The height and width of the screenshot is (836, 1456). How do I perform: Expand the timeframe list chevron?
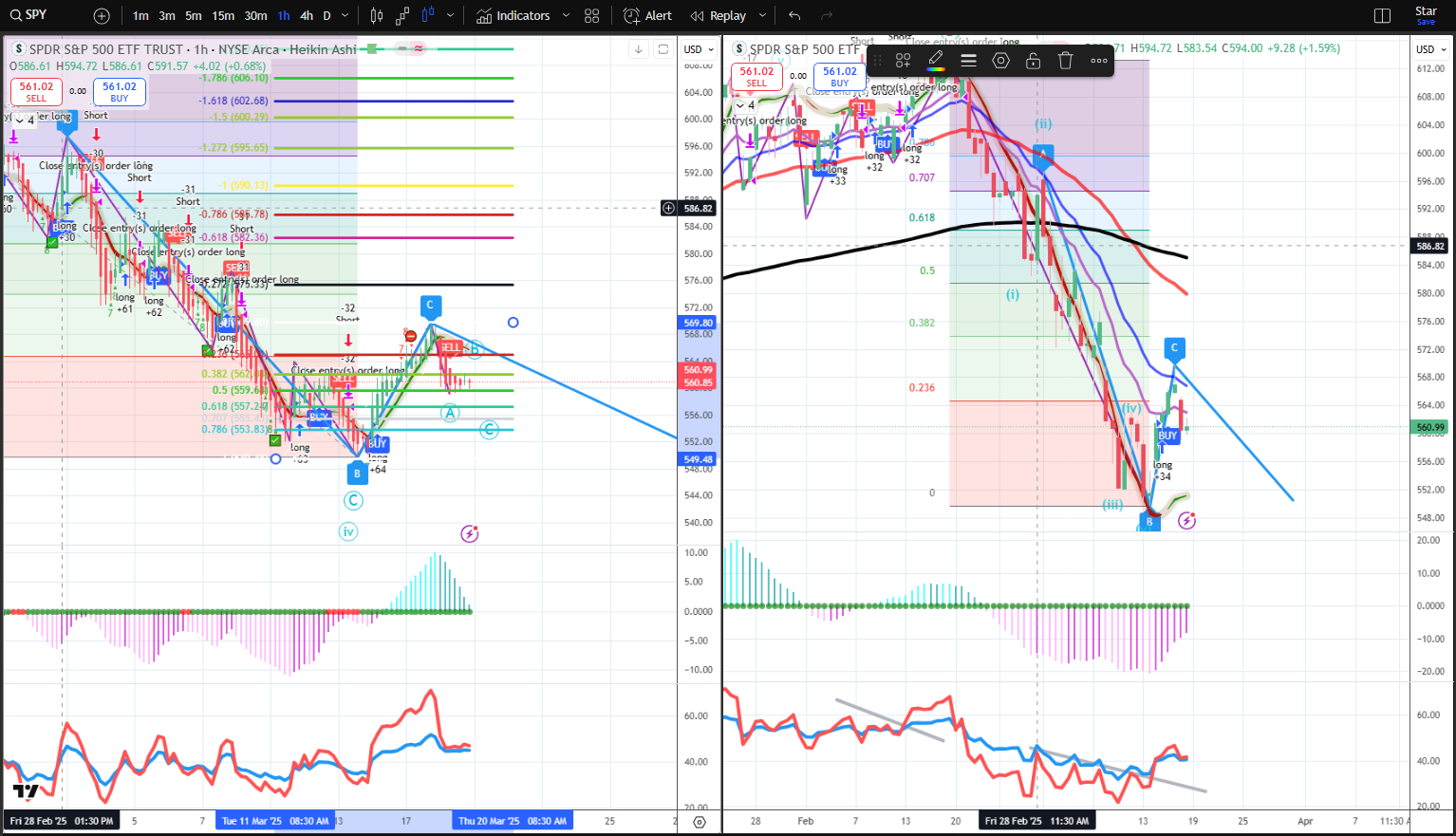tap(345, 16)
